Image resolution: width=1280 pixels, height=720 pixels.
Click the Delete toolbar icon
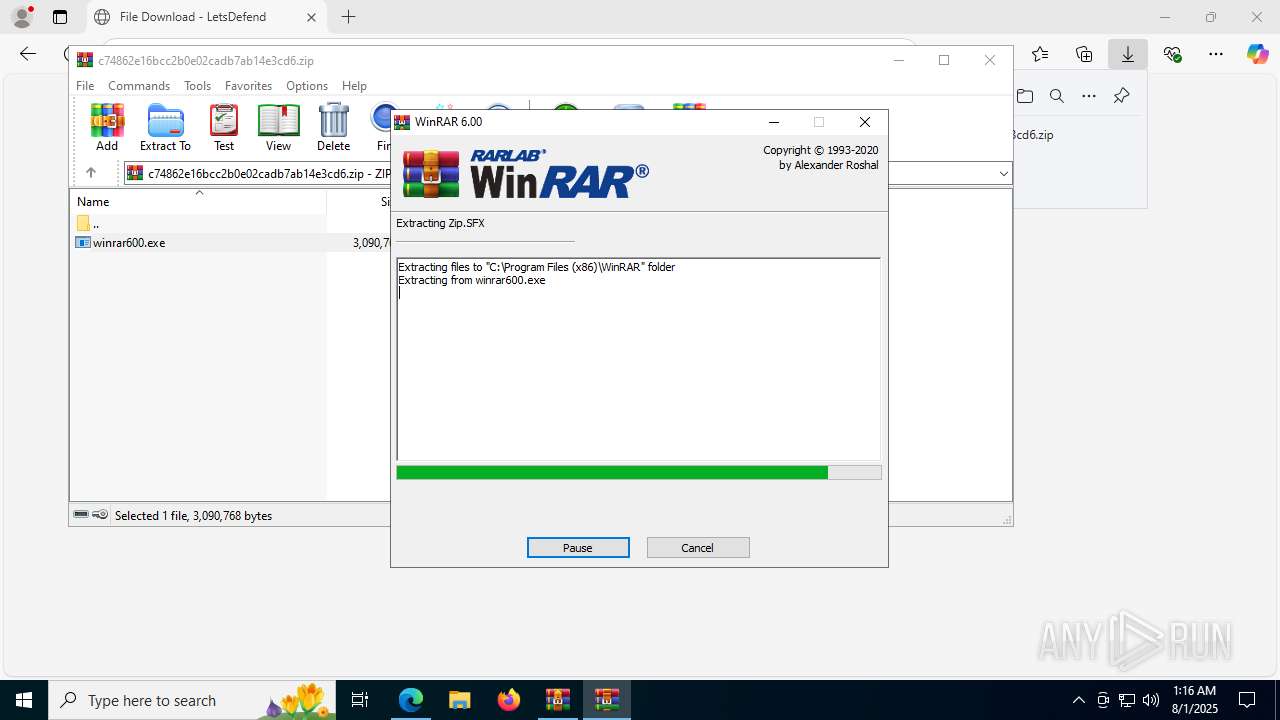tap(333, 127)
